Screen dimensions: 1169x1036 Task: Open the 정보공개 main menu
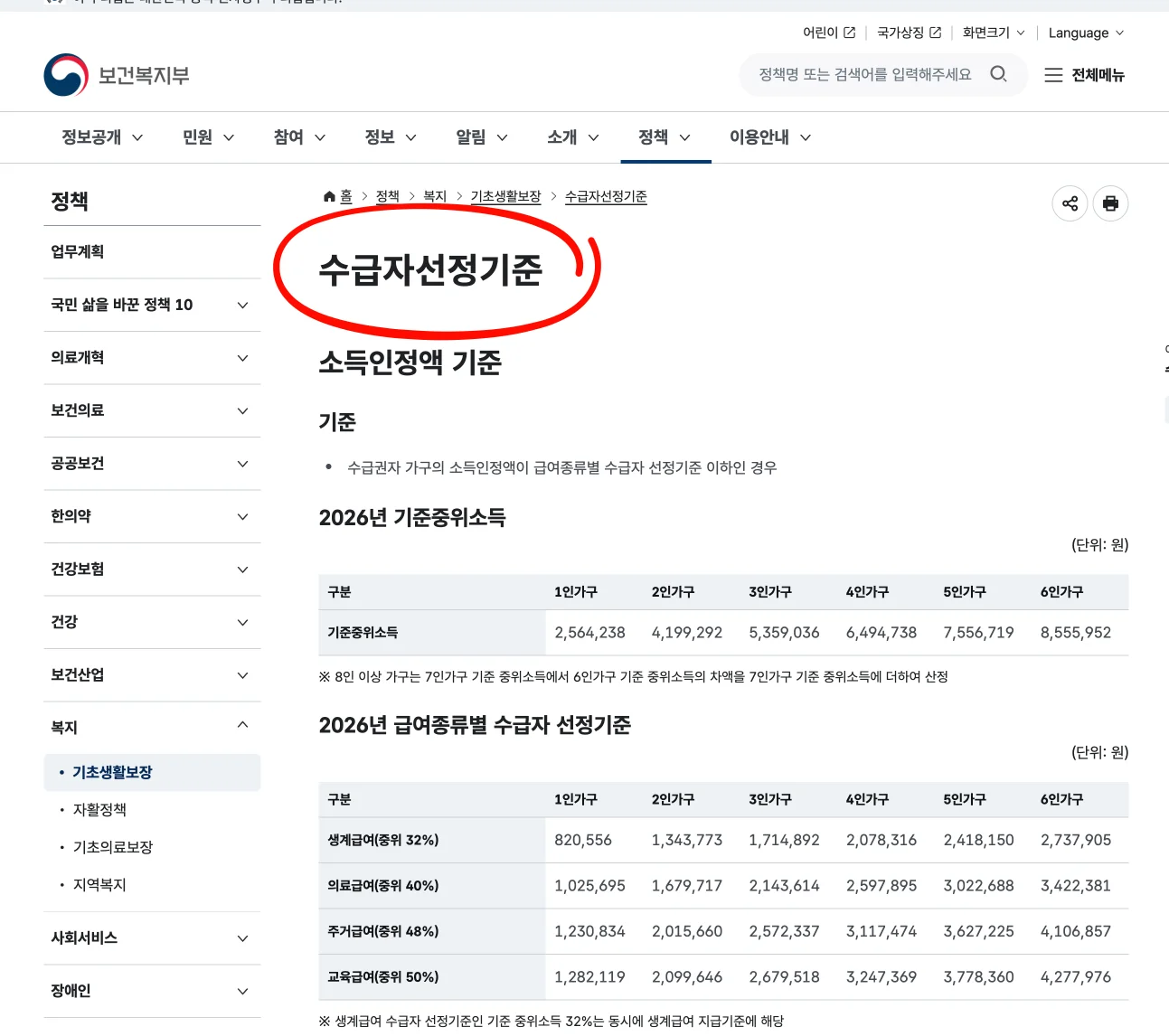pos(102,137)
